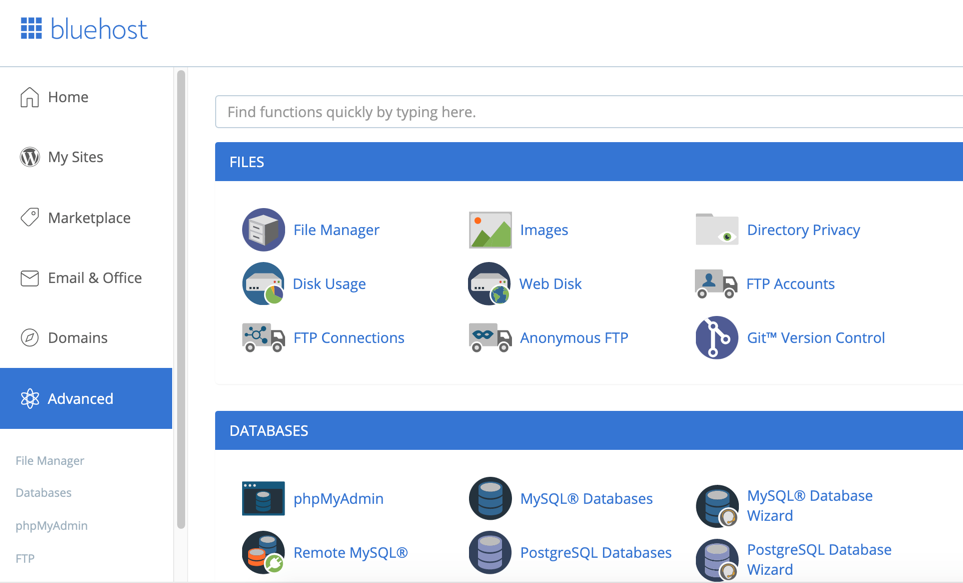Collapse the FILES section header
Viewport: 963px width, 583px height.
click(x=589, y=162)
